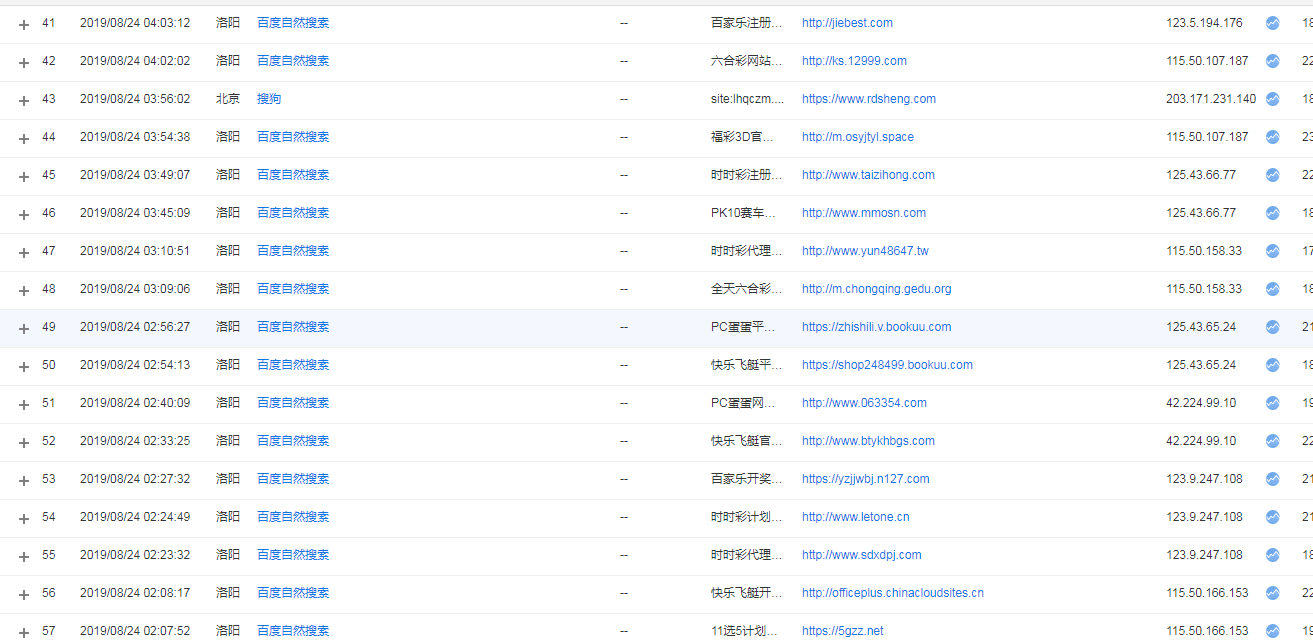The width and height of the screenshot is (1313, 644).
Task: Select IP address 42.224.99.10 in row 51
Action: pyautogui.click(x=1200, y=403)
